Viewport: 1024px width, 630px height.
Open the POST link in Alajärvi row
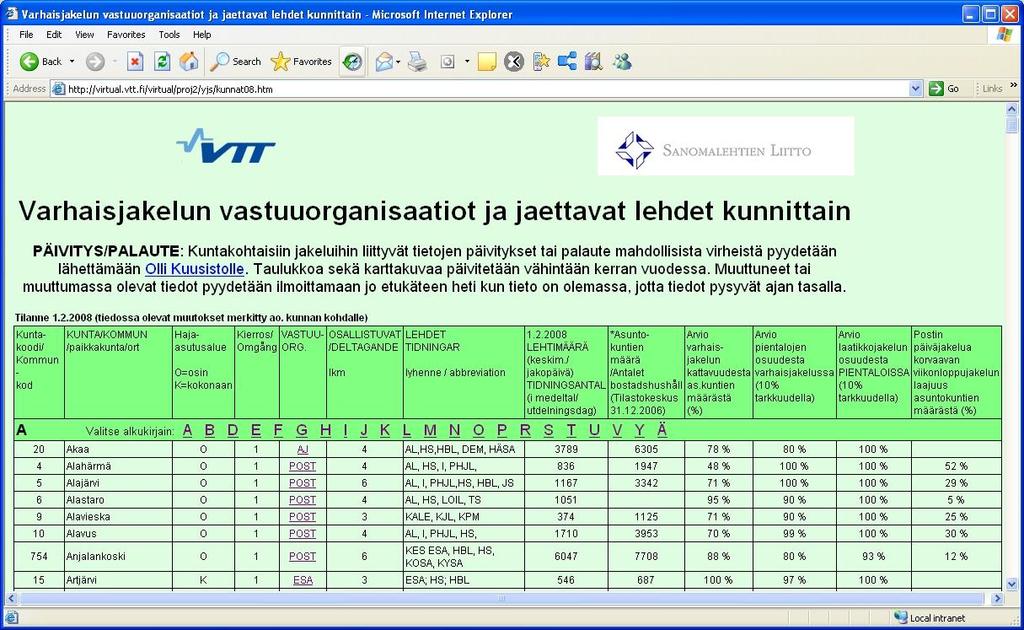[x=302, y=483]
